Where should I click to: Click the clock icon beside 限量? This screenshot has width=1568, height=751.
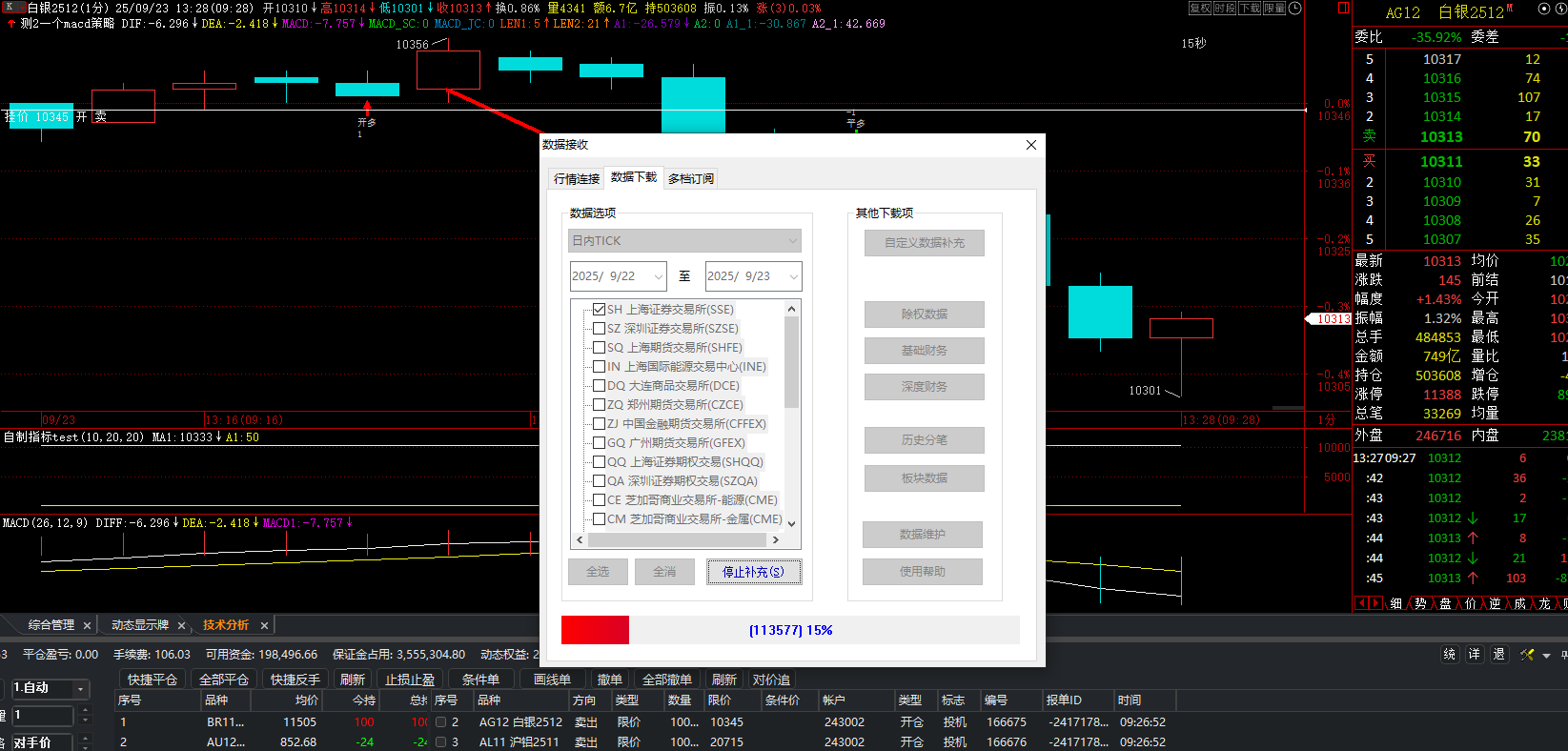(1294, 9)
